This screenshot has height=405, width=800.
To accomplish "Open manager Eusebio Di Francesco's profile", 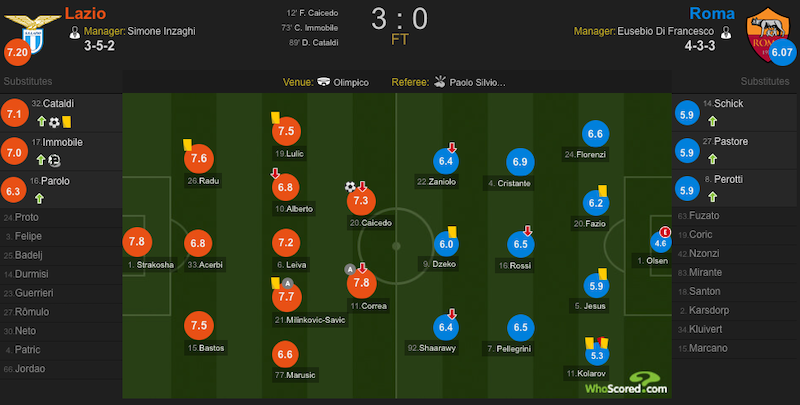I will 665,31.
